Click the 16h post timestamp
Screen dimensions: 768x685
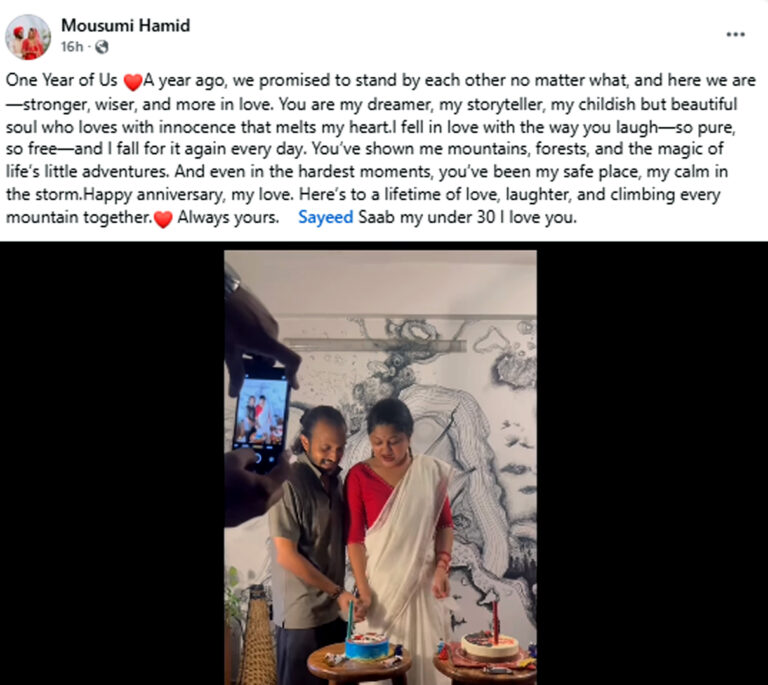pyautogui.click(x=72, y=47)
